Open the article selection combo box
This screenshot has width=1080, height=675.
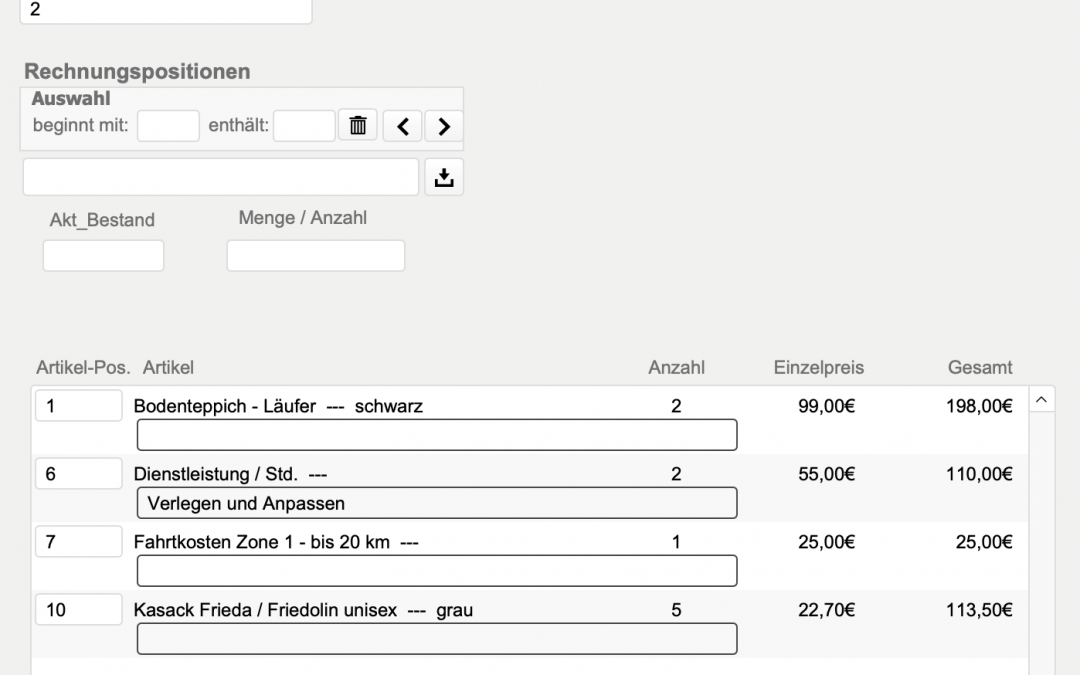point(220,177)
